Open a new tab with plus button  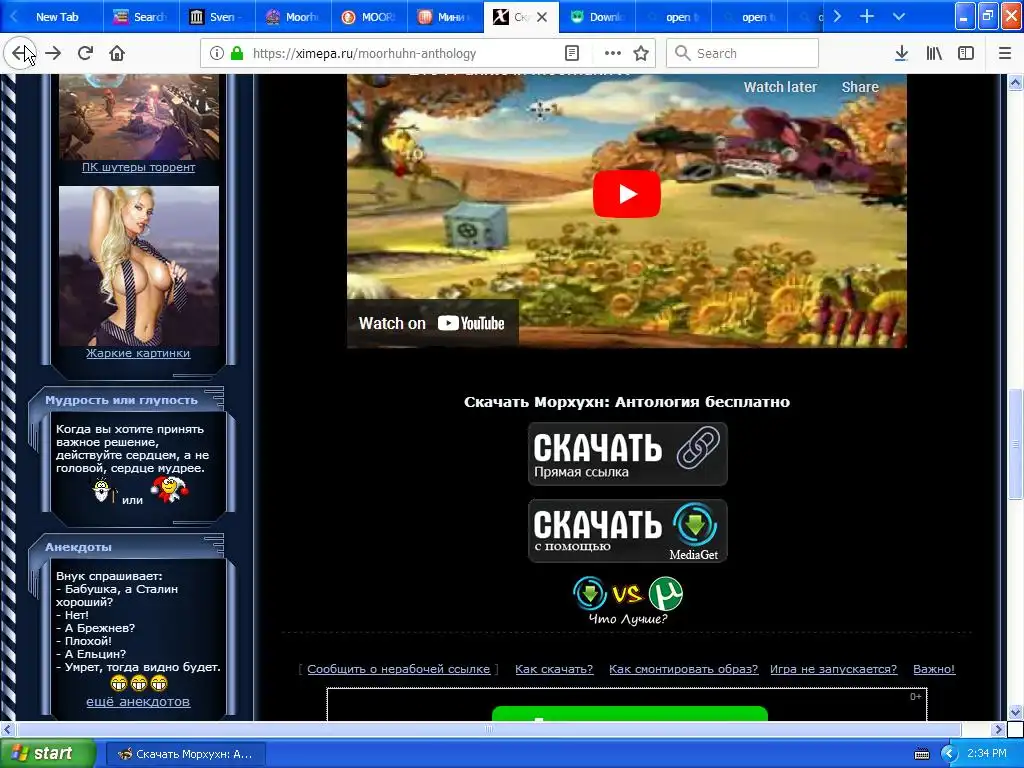pyautogui.click(x=867, y=16)
